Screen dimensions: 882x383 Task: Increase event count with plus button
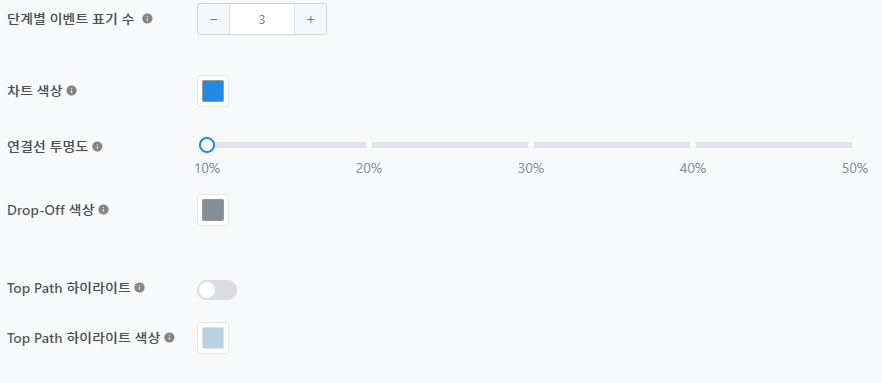click(x=310, y=19)
